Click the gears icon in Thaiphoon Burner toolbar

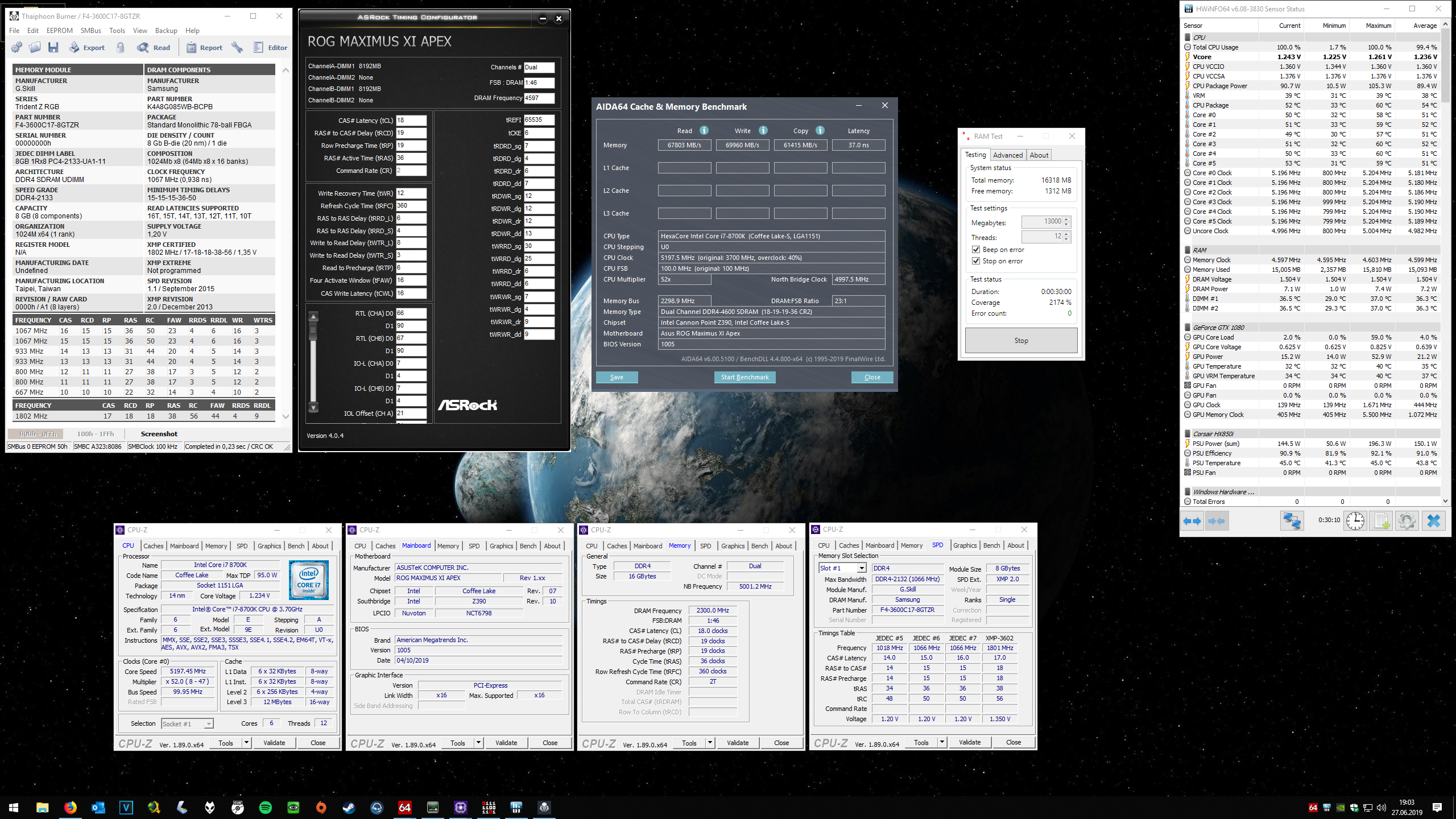(17, 48)
